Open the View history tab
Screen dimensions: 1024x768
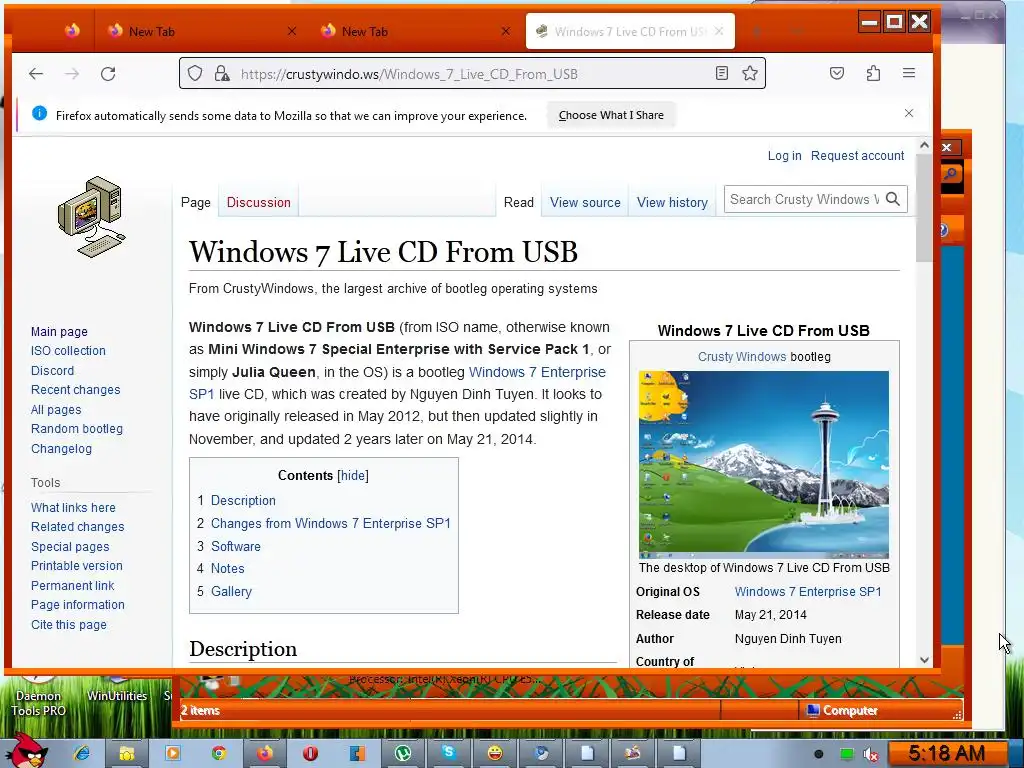tap(672, 202)
